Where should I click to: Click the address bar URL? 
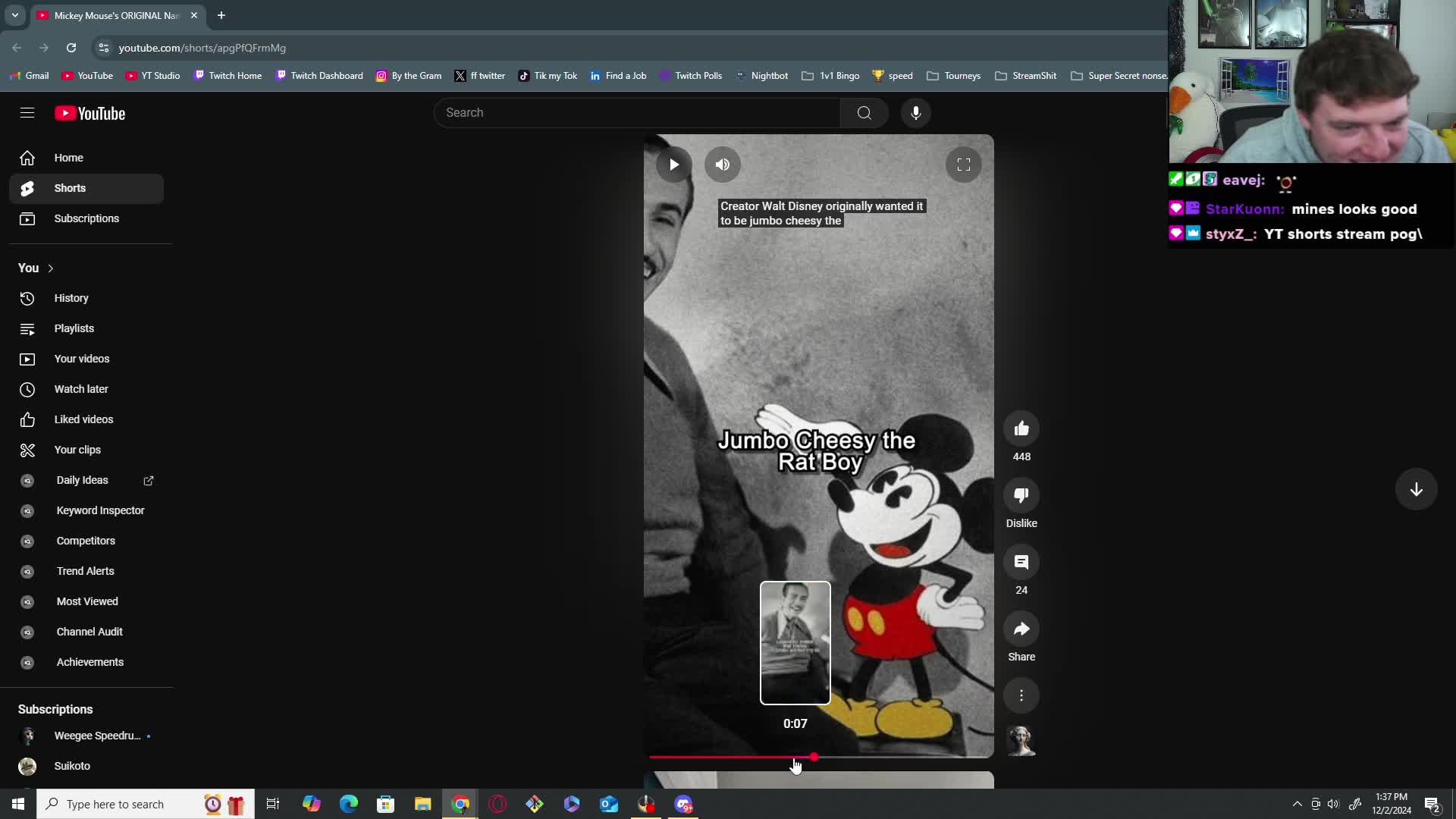[202, 48]
